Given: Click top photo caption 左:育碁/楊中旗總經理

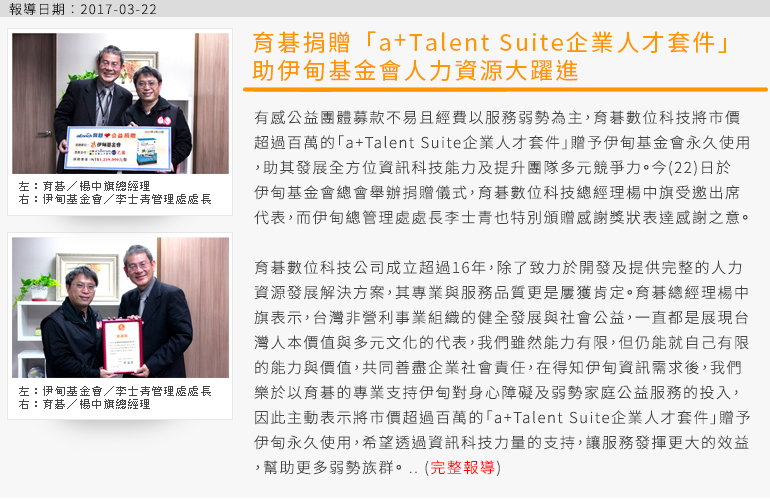Looking at the screenshot, I should (84, 186).
